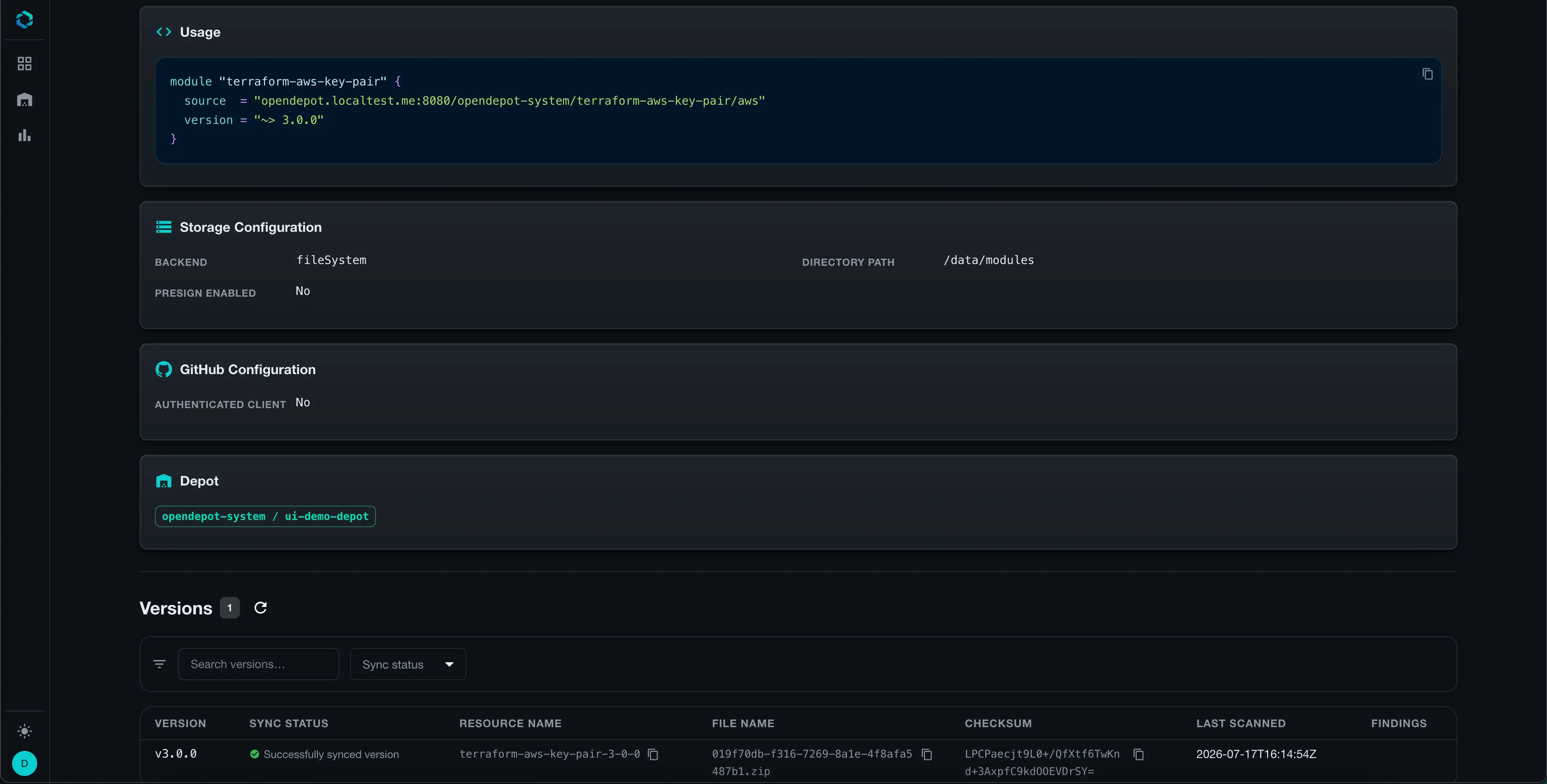The width and height of the screenshot is (1547, 784).
Task: Refresh the Versions list
Action: [x=261, y=608]
